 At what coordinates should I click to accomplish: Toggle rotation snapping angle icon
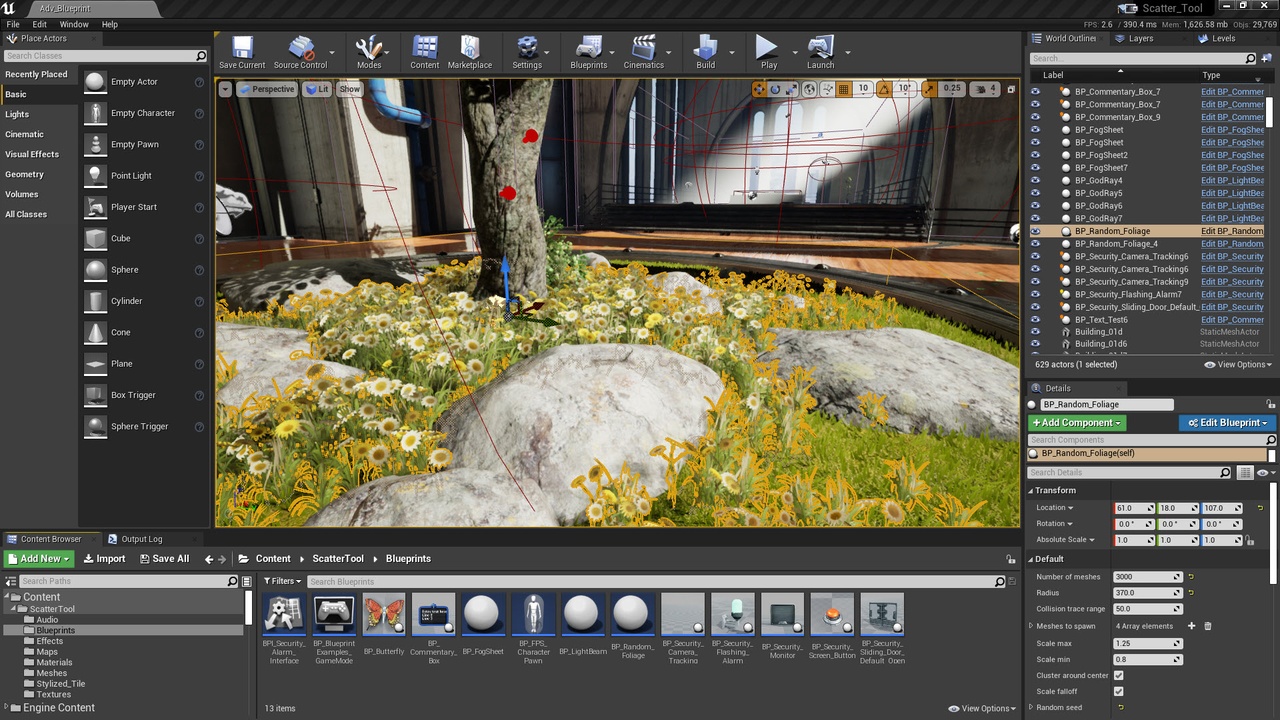coord(884,89)
